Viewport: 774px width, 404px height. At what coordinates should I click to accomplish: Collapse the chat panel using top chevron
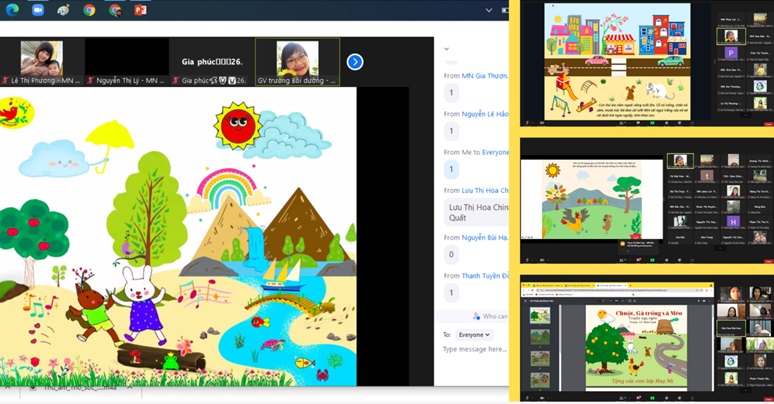(x=446, y=48)
